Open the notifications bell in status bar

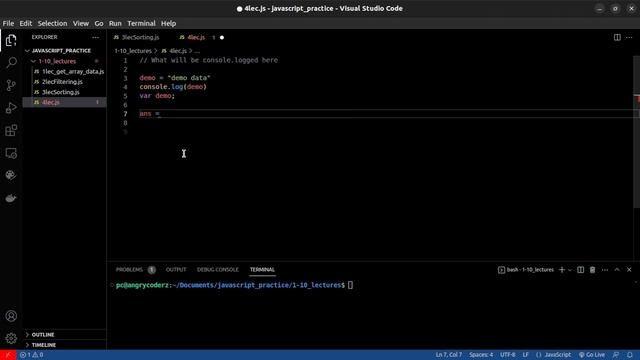pos(630,355)
